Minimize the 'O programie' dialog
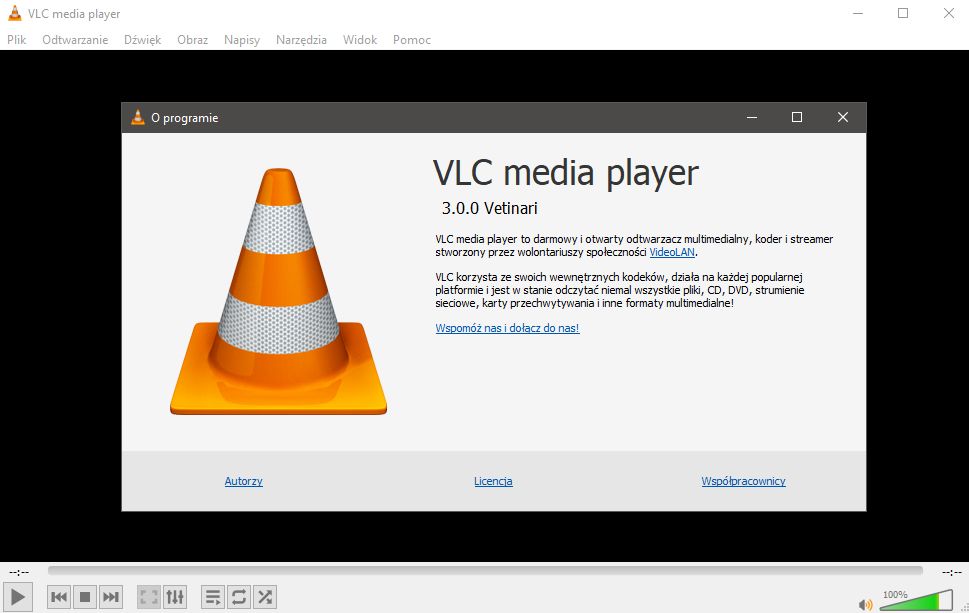Viewport: 969px width, 613px height. tap(752, 117)
